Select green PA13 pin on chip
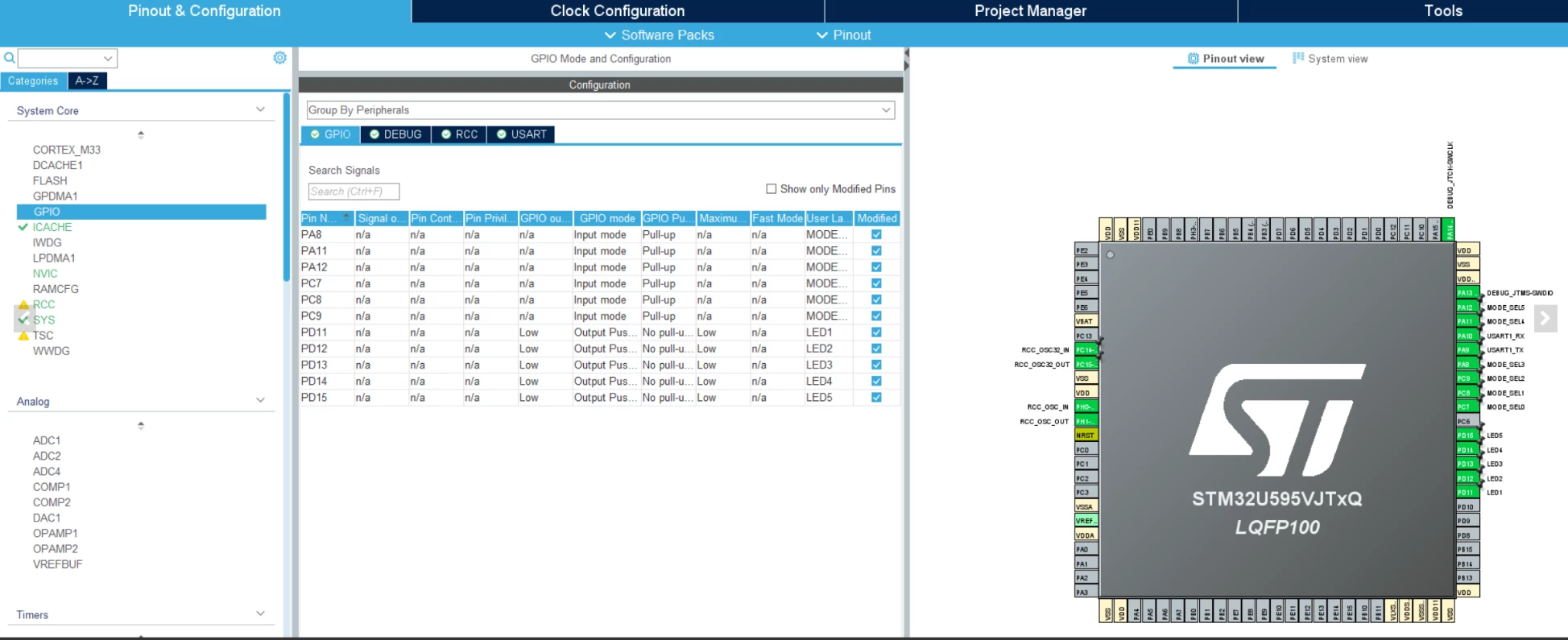Viewport: 1568px width, 640px height. 1467,293
